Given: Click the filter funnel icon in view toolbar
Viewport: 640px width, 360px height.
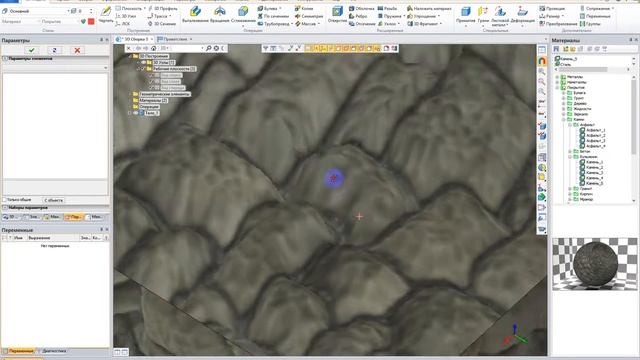Looking at the screenshot, I should [x=266, y=48].
